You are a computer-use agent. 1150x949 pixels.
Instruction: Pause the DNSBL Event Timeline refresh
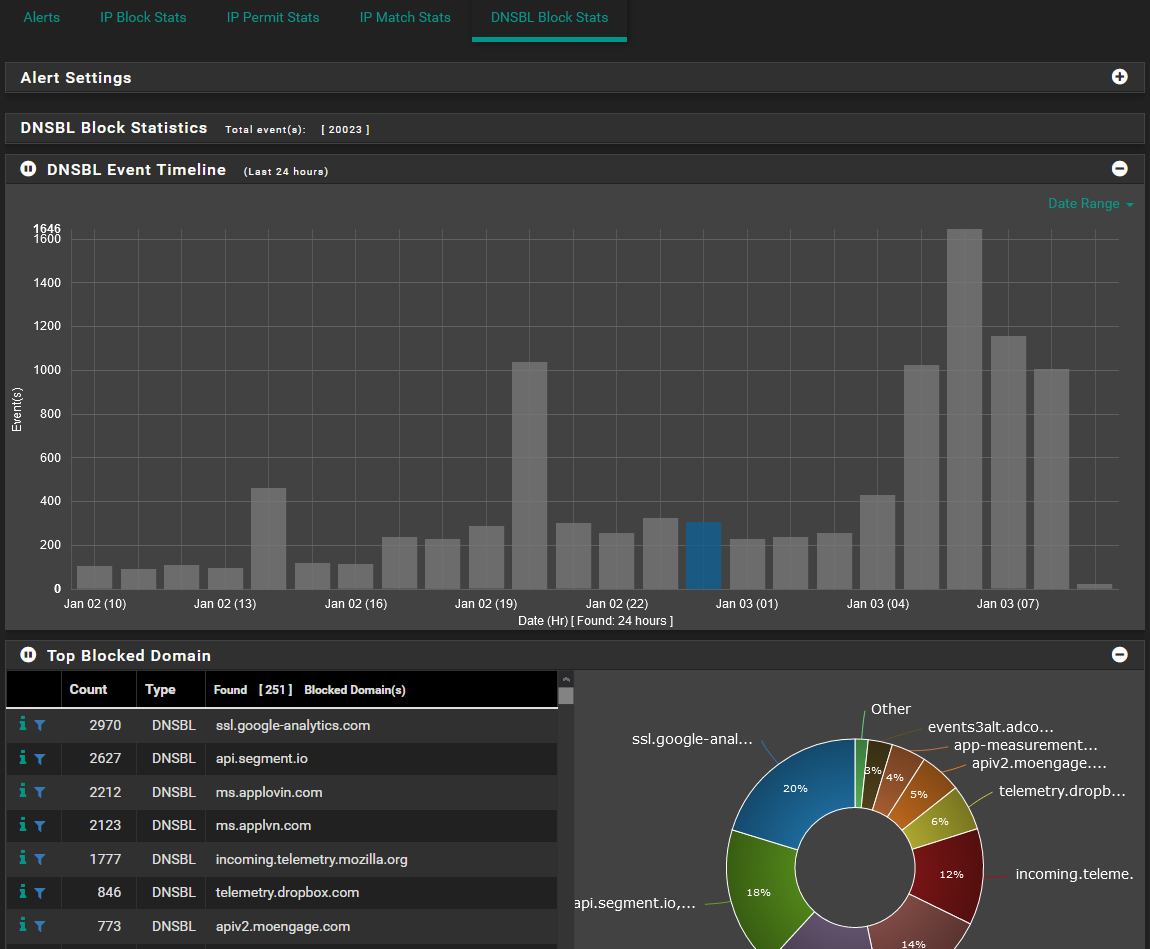(x=28, y=169)
